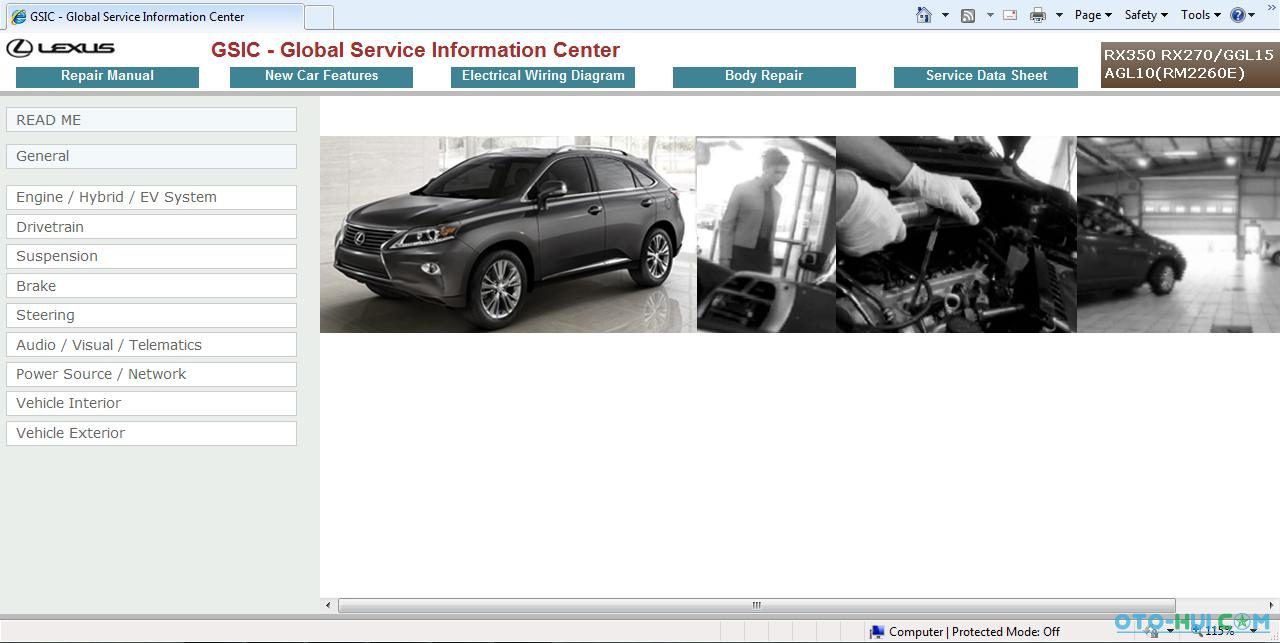Click the GSIC page title heading
The height and width of the screenshot is (643, 1280).
415,50
